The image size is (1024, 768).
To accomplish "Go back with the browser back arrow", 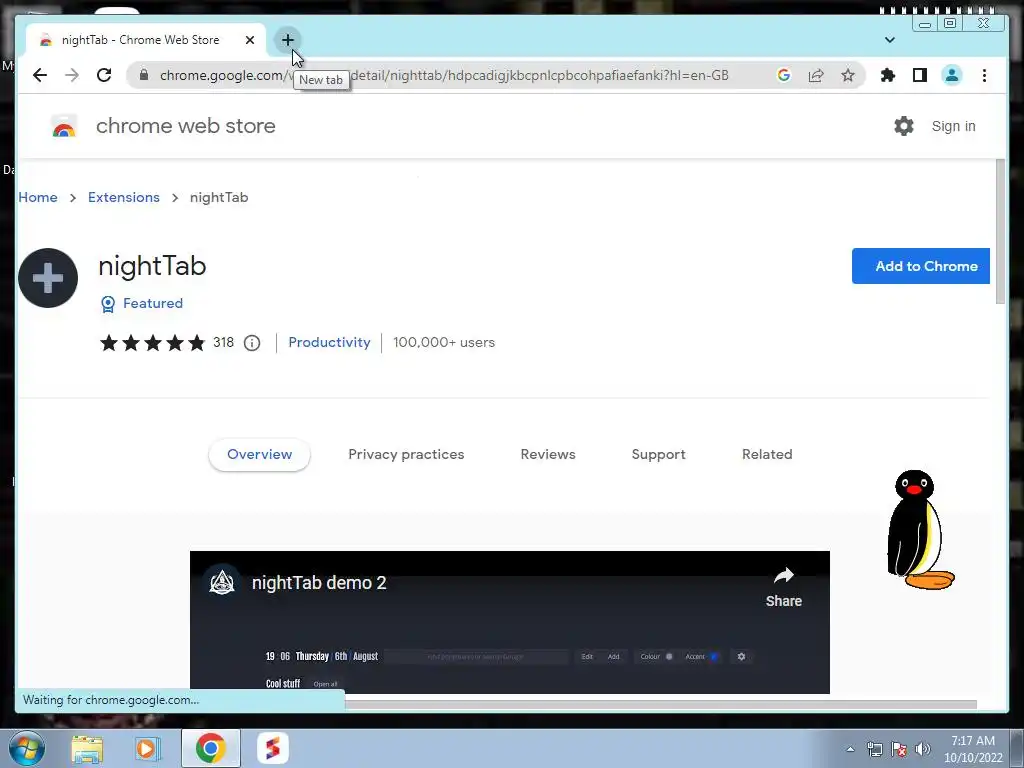I will 40,75.
